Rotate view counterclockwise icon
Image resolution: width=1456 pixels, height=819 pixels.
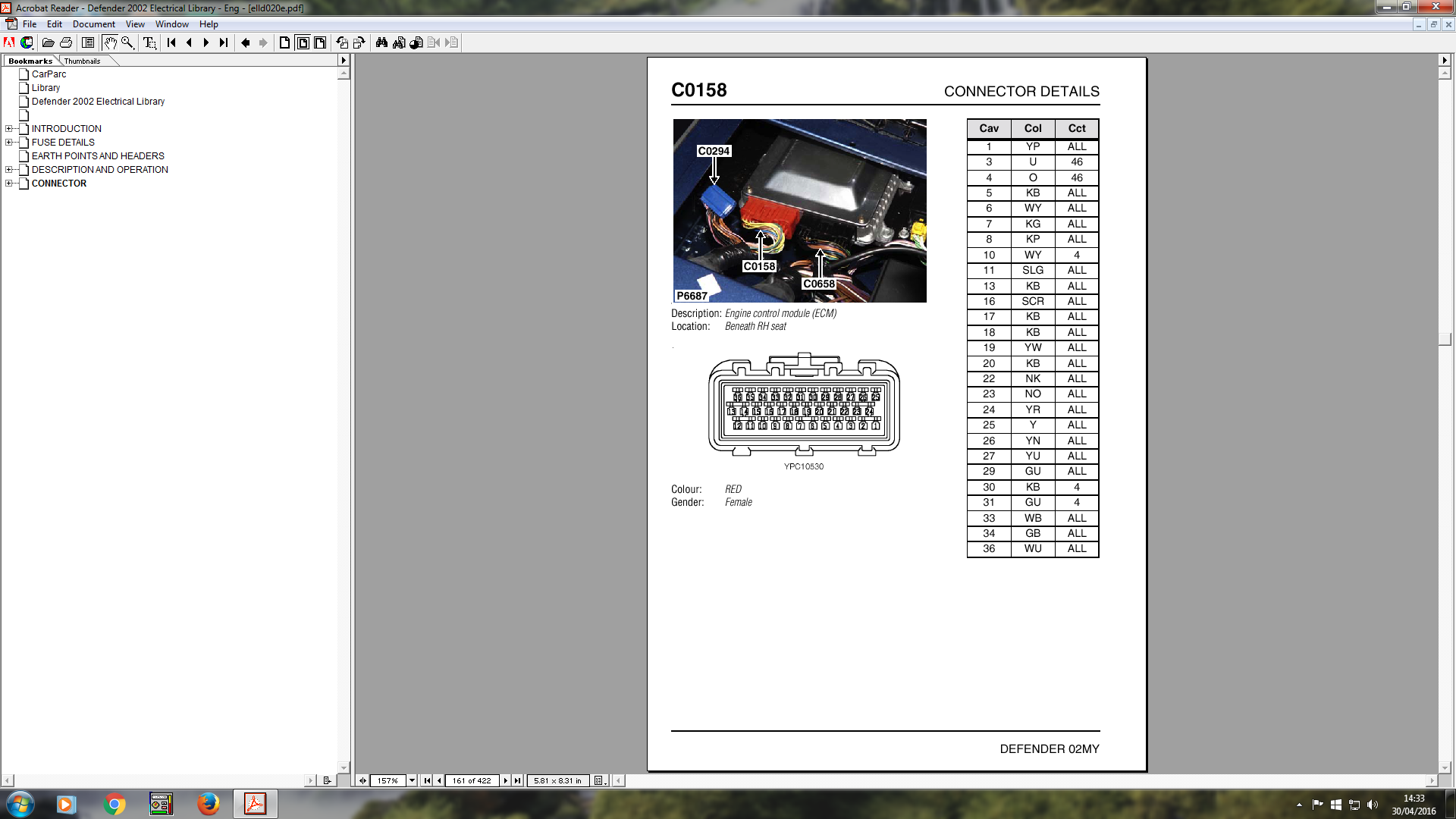[342, 42]
